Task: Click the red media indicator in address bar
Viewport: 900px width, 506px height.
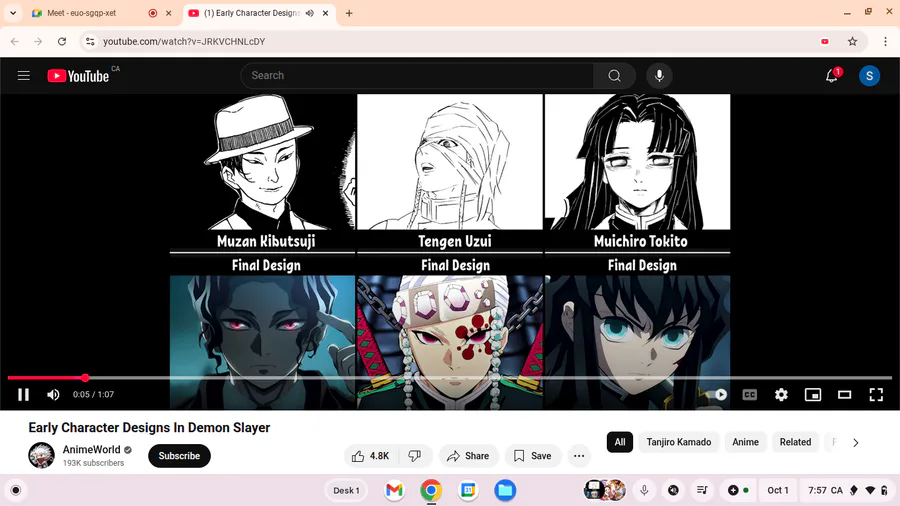Action: (825, 41)
